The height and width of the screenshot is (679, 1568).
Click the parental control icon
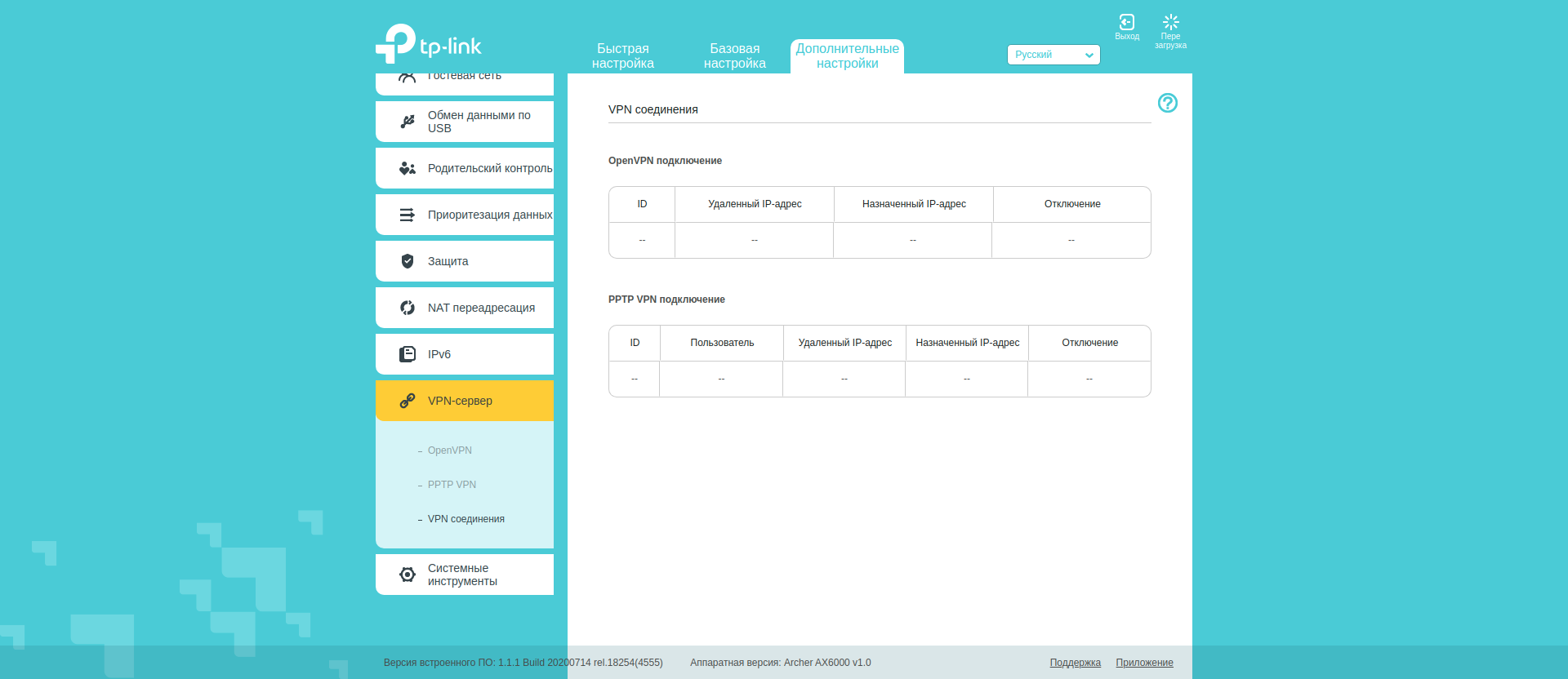pyautogui.click(x=408, y=168)
